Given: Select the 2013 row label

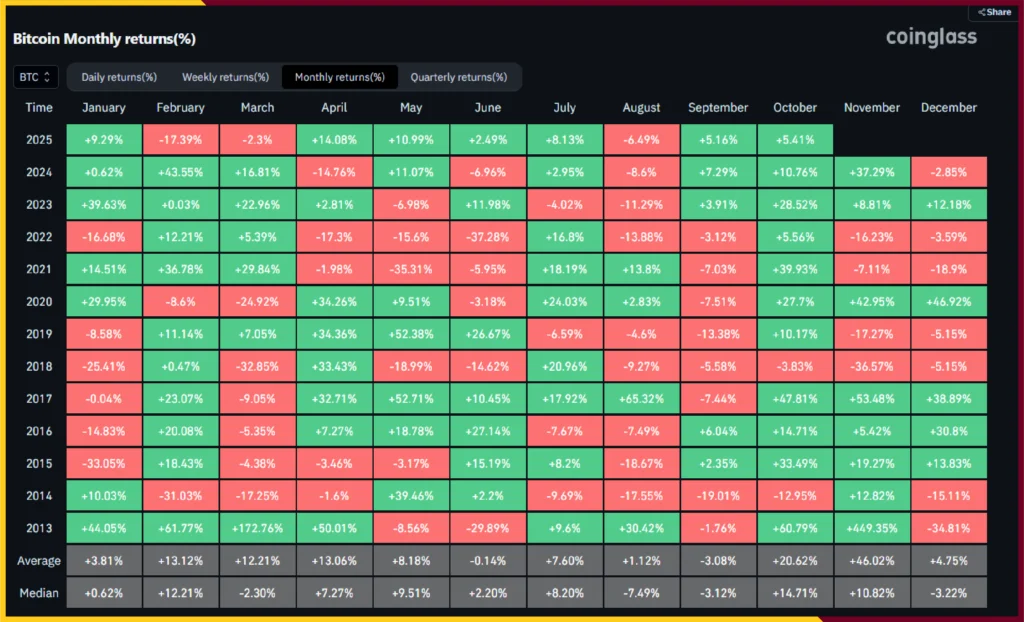Looking at the screenshot, I should click(39, 528).
